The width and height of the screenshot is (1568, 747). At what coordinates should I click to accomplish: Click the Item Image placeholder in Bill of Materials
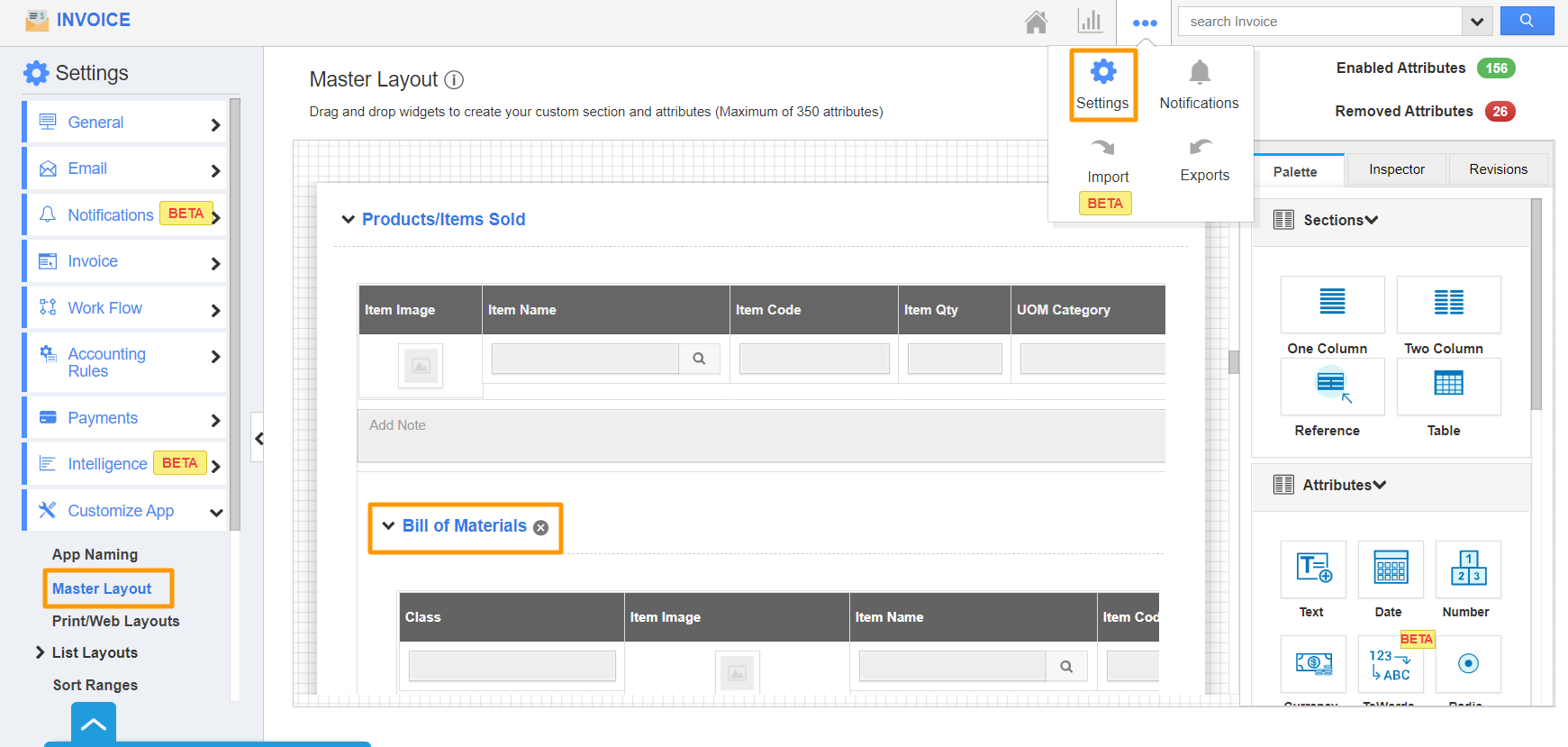coord(737,672)
